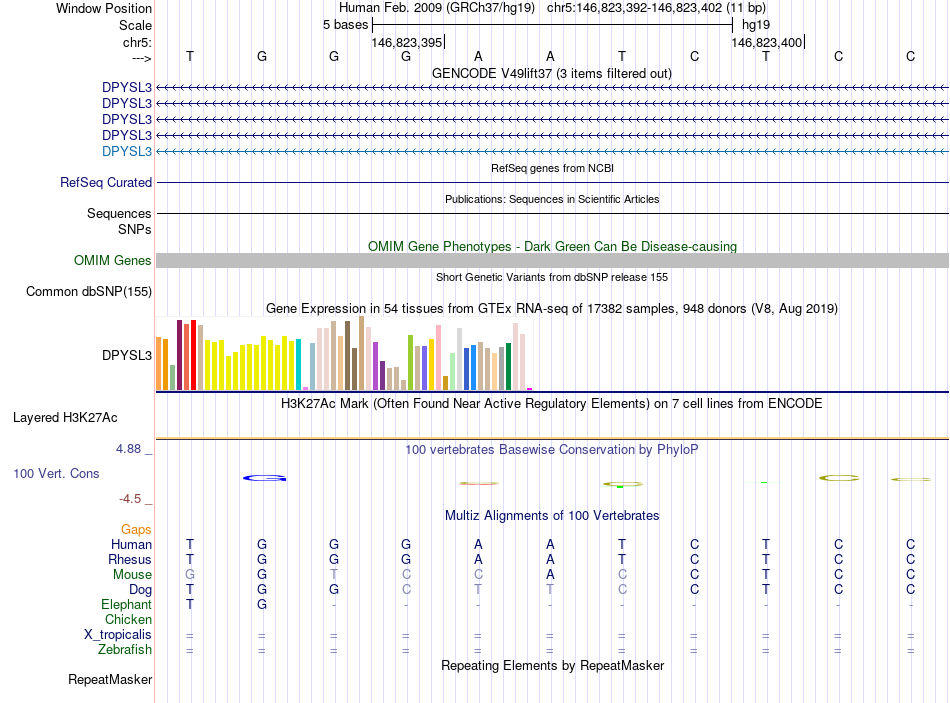
Task: Select the Rhesus alignment row label
Action: [x=130, y=559]
